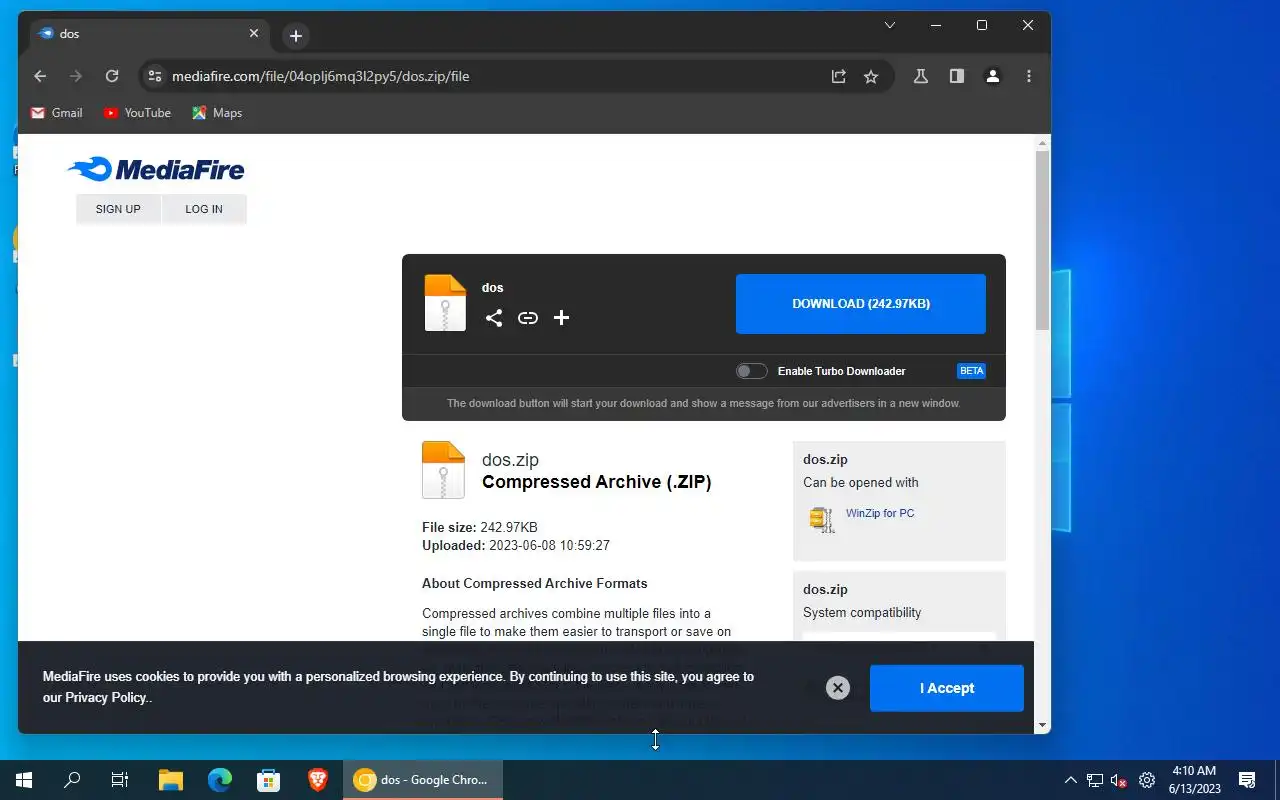This screenshot has width=1280, height=800.
Task: Show hidden system tray icons
Action: point(1071,780)
